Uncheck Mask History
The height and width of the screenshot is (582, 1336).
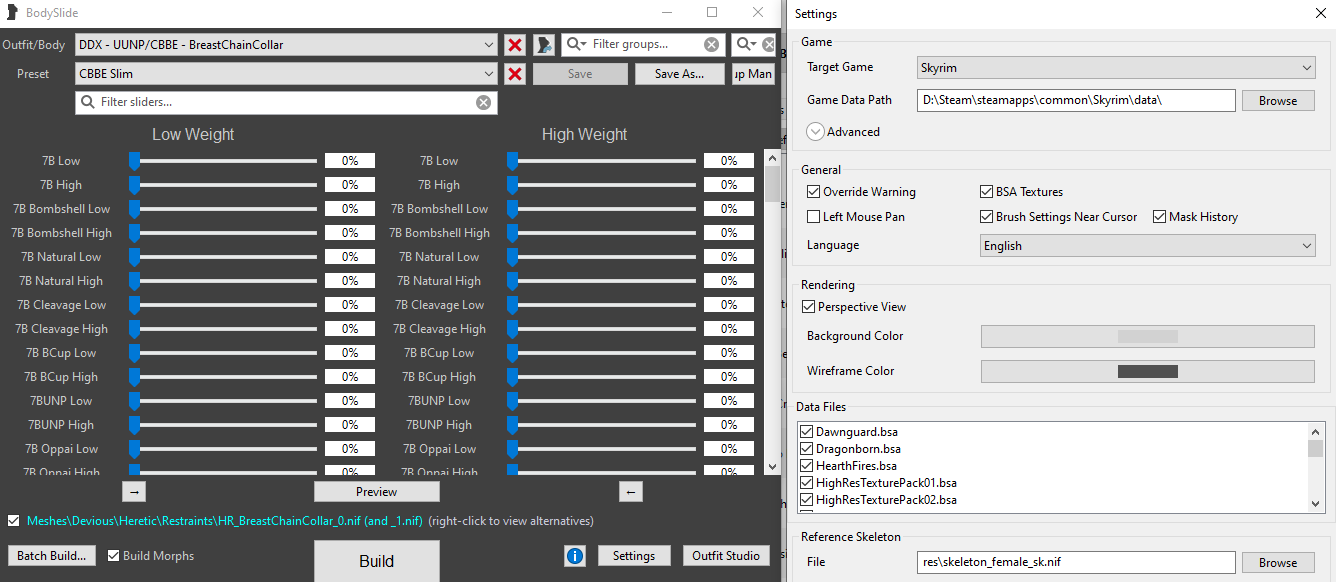coord(1159,217)
